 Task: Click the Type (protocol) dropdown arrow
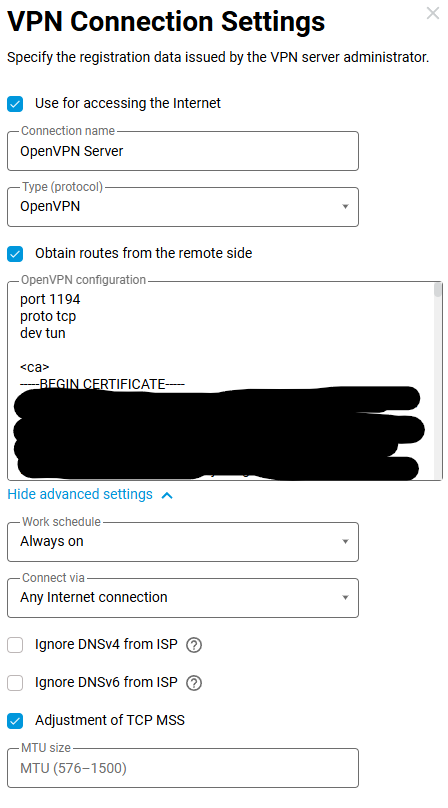pos(345,207)
